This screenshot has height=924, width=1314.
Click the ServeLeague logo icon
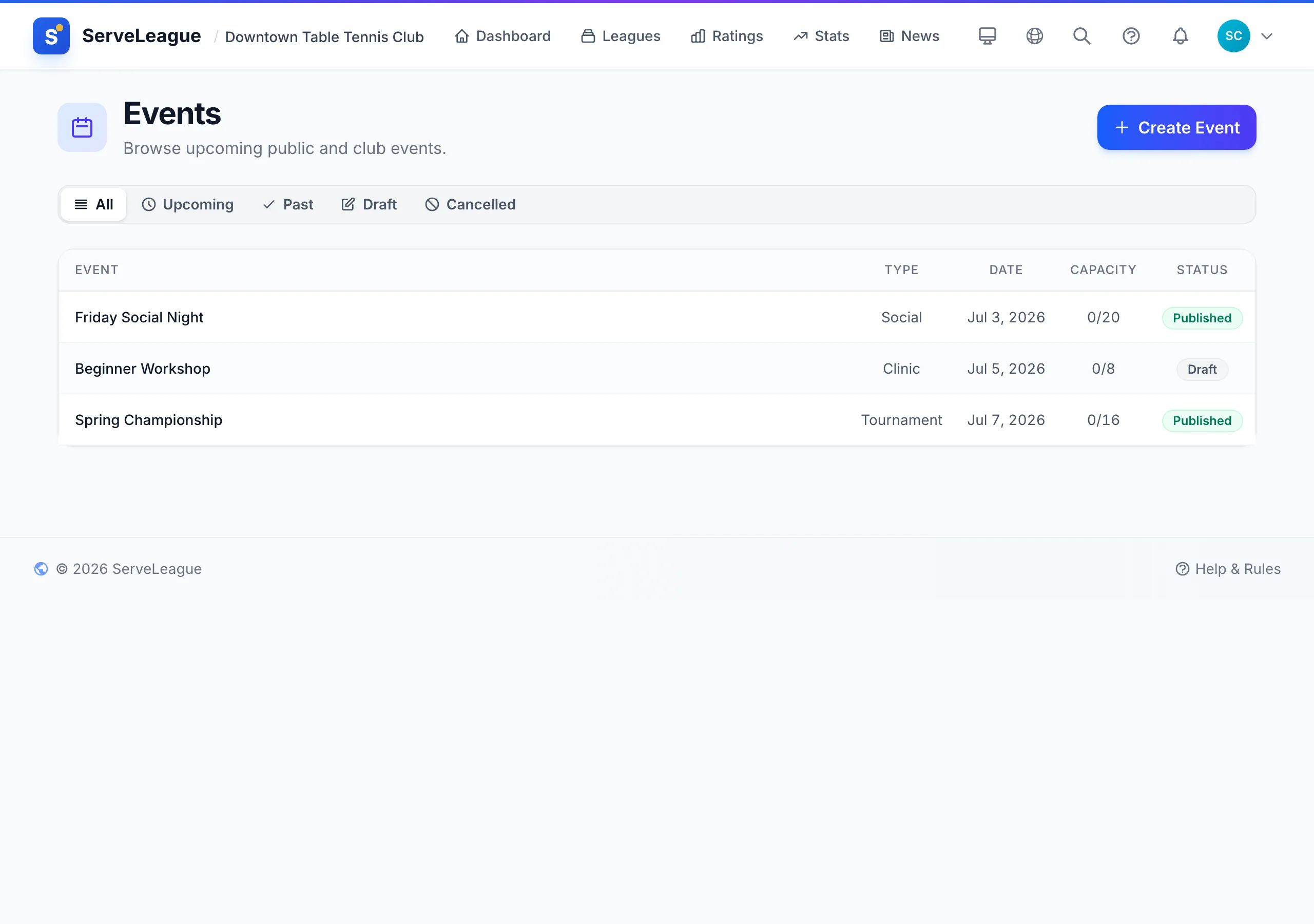[51, 36]
